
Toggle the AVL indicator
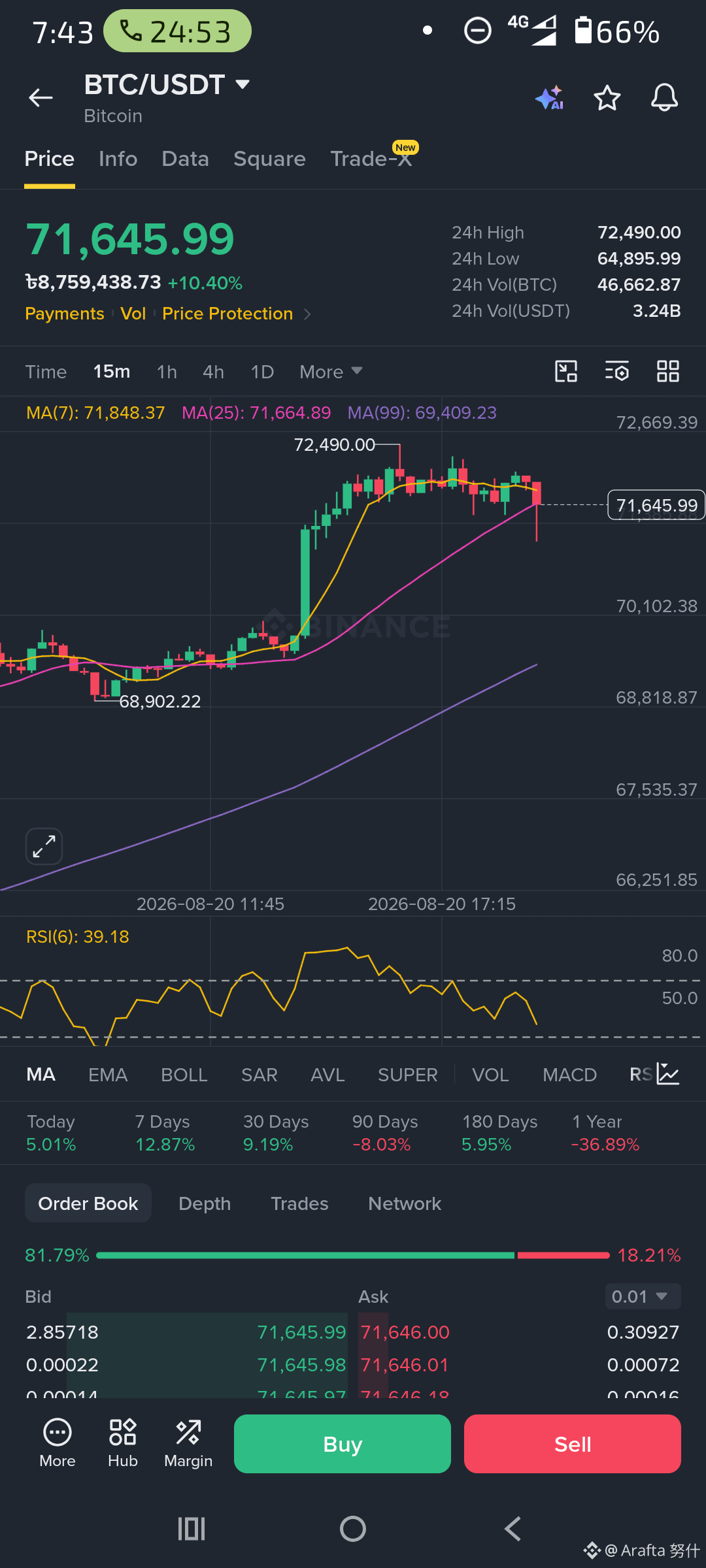tap(328, 1075)
